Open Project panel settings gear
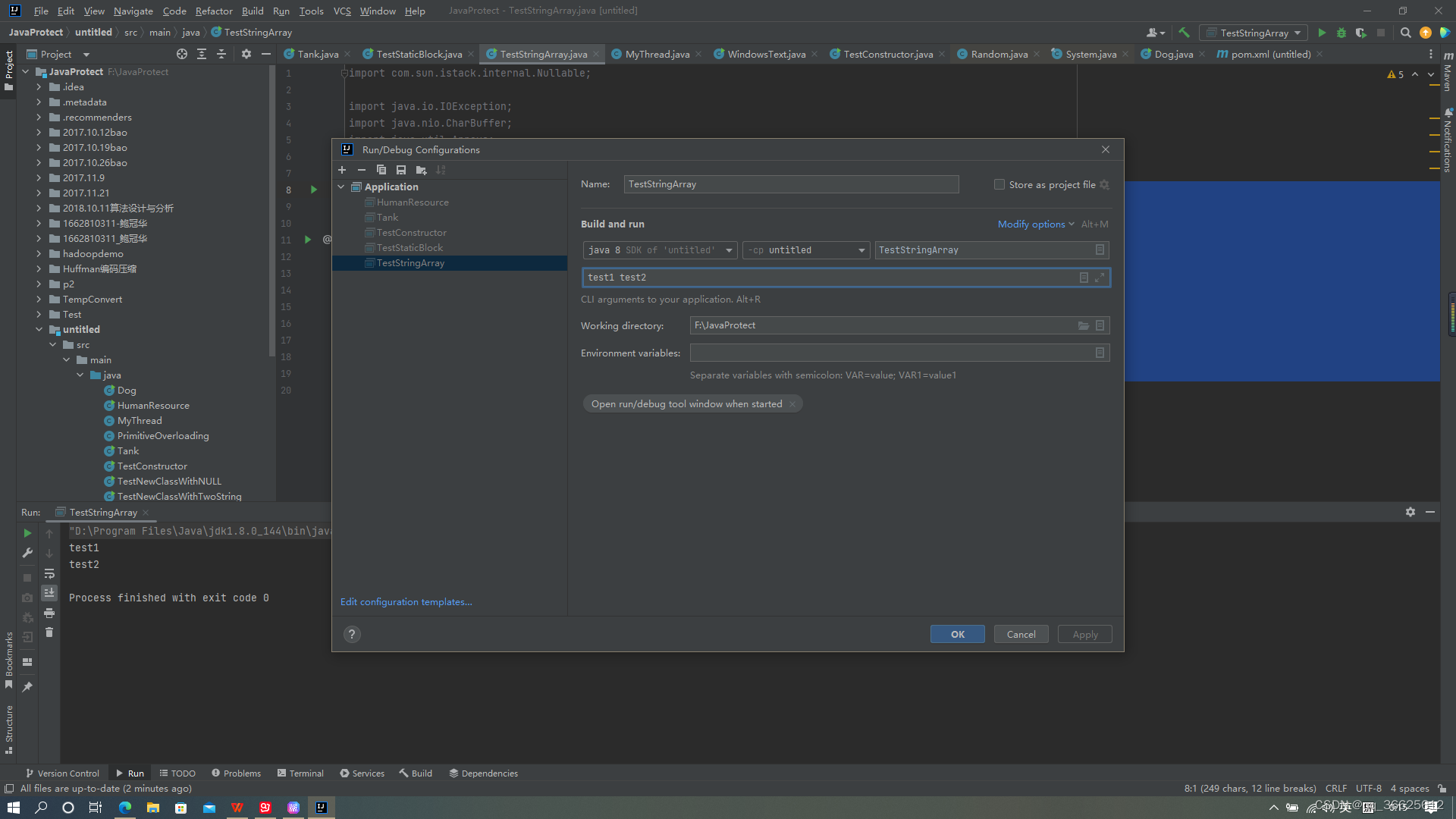Screen dimensions: 1456x819 point(246,54)
